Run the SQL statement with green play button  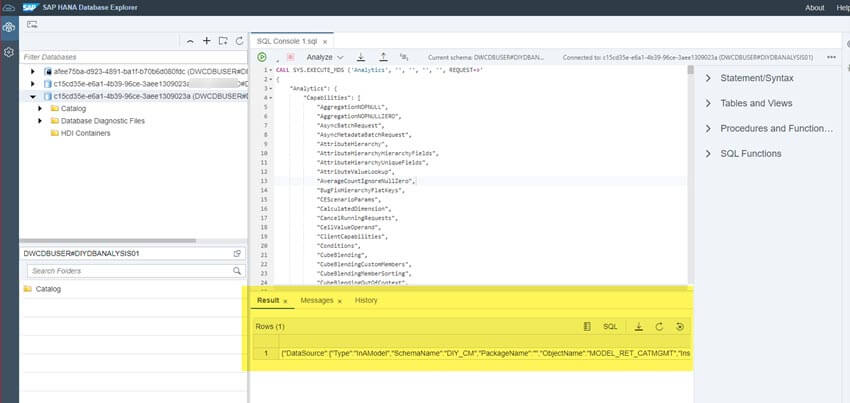(262, 57)
